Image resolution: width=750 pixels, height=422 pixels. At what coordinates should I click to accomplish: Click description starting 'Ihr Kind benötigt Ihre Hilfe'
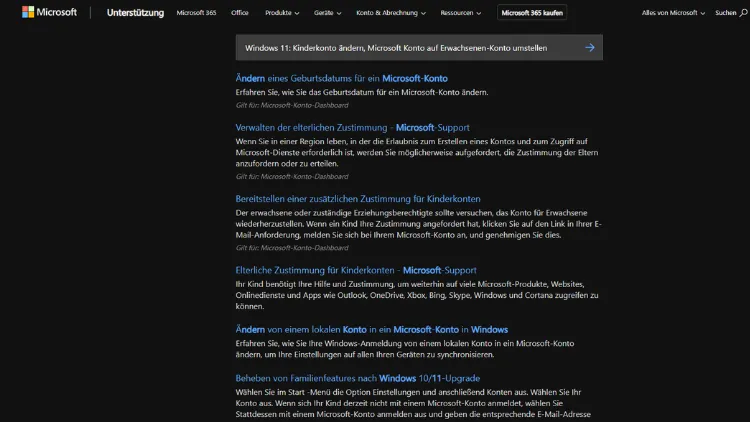[417, 295]
